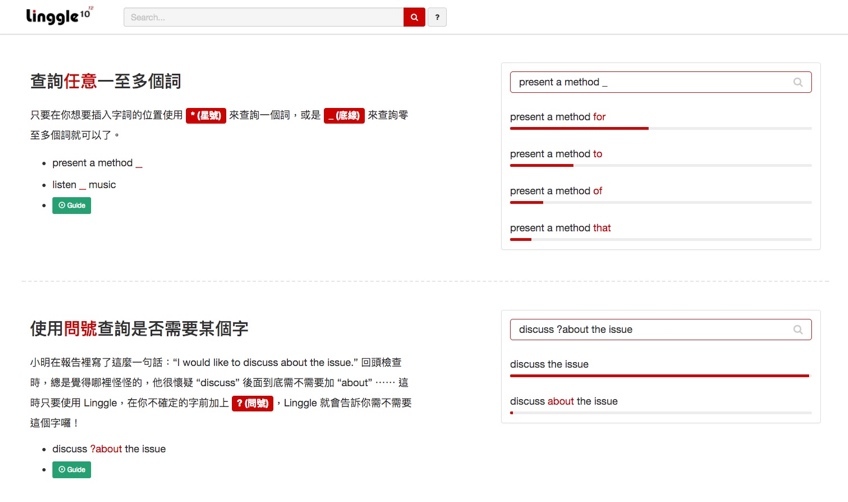Select result 'discuss the issue'

[549, 364]
